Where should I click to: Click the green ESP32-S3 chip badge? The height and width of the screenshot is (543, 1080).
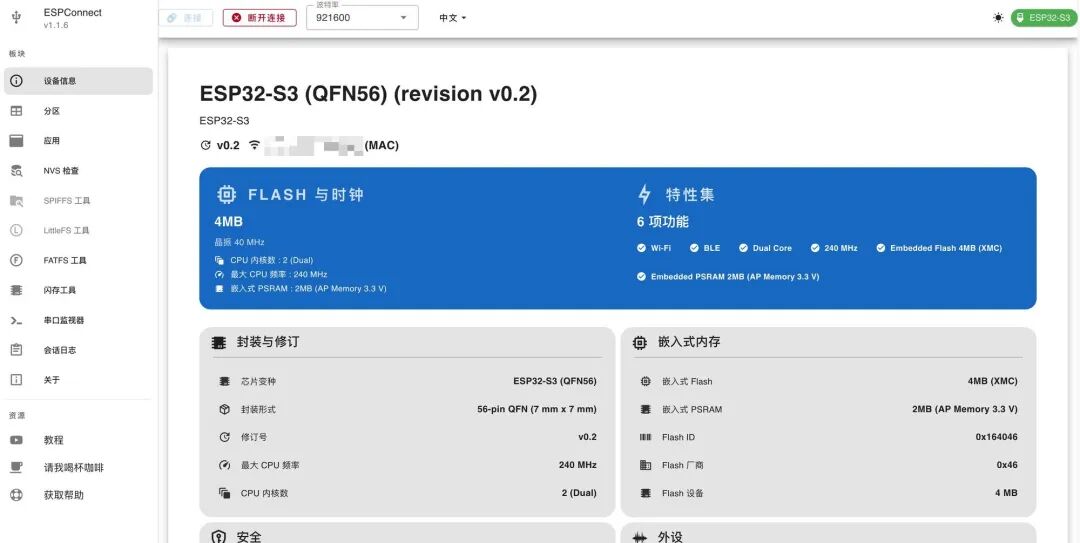[x=1042, y=18]
